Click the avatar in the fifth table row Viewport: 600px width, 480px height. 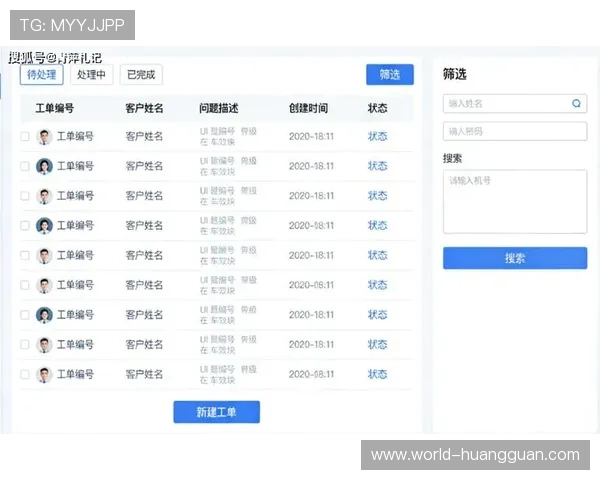click(44, 255)
